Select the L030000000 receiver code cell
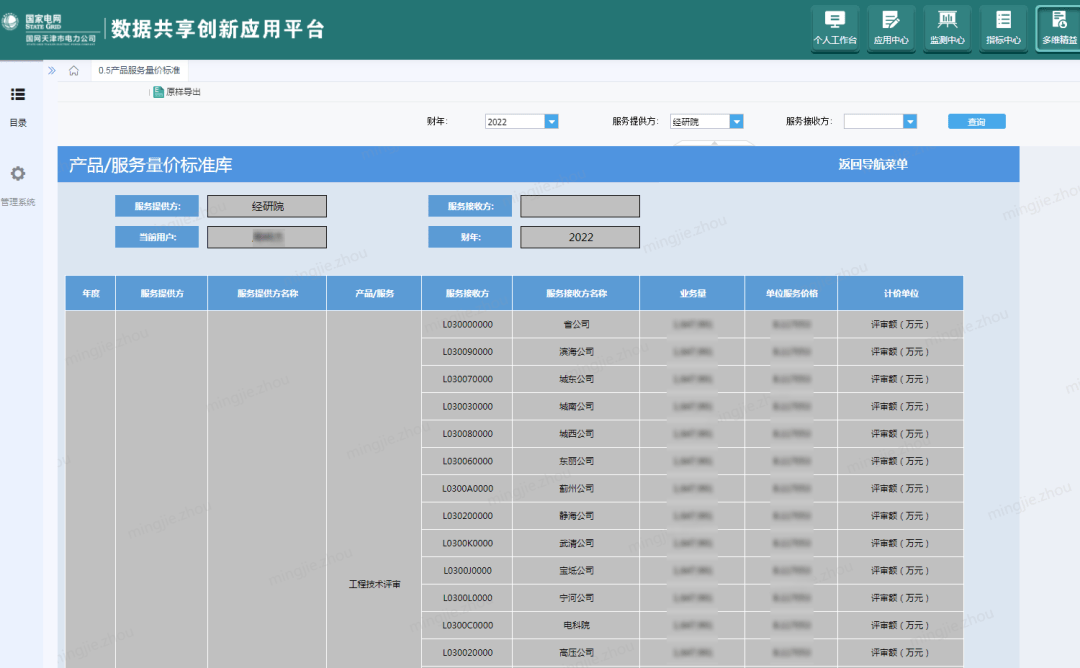Image resolution: width=1080 pixels, height=668 pixels. click(x=467, y=324)
